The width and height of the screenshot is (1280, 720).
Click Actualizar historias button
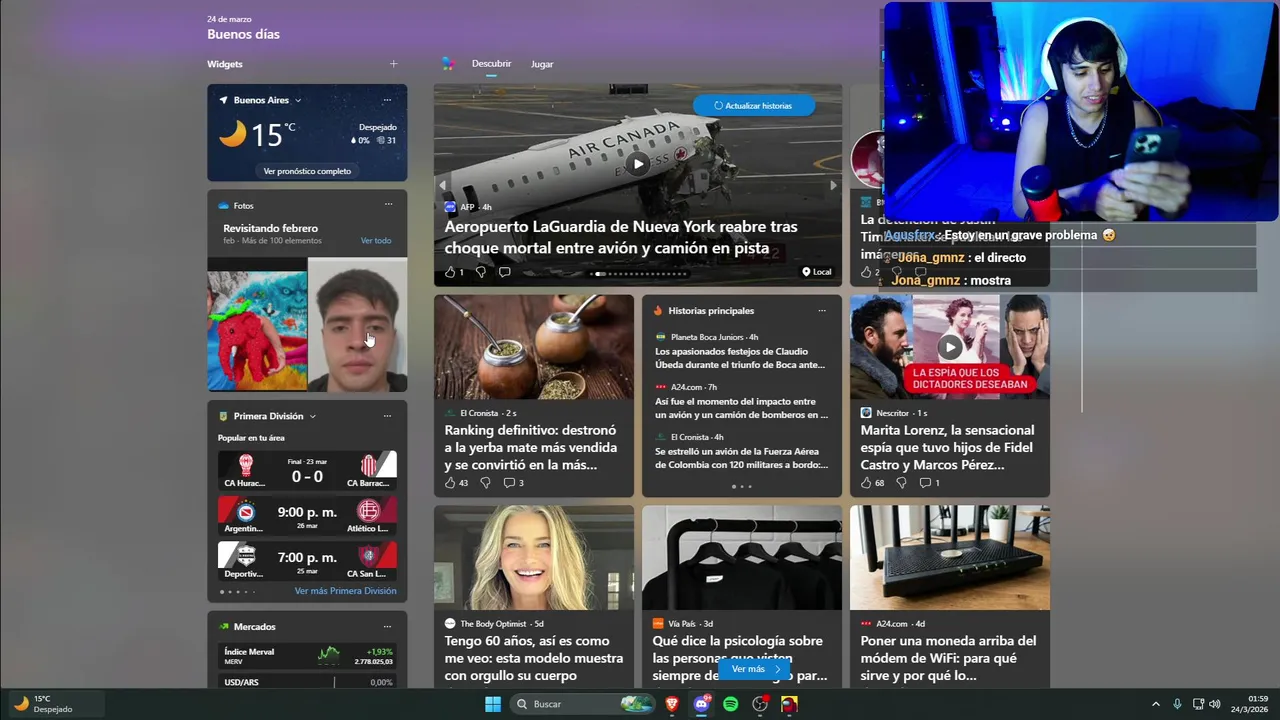(x=753, y=105)
